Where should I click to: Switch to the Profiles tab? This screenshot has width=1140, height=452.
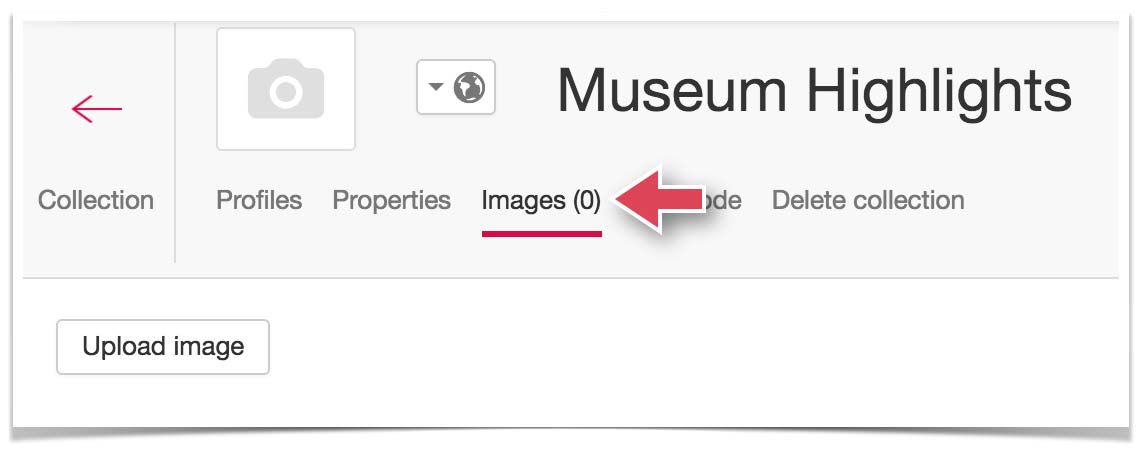[x=259, y=200]
